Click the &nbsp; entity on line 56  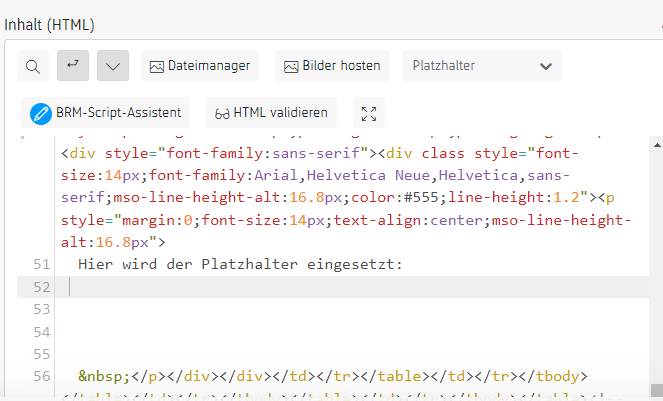tap(104, 377)
